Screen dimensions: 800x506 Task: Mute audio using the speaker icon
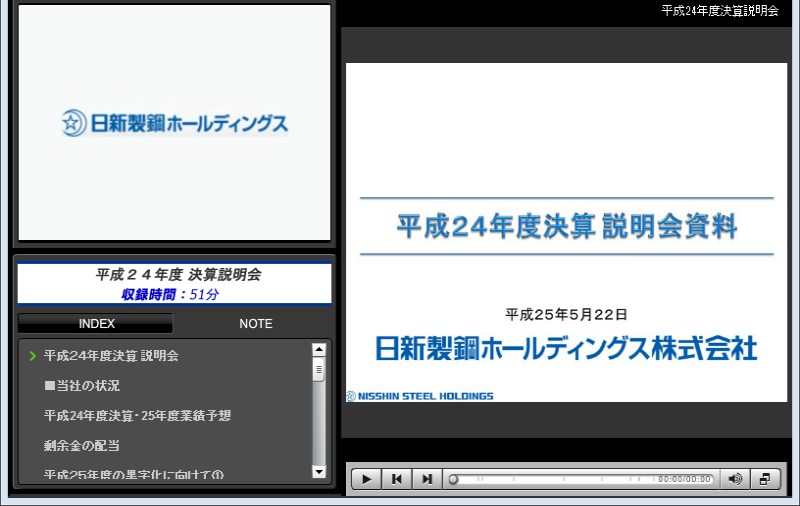pyautogui.click(x=735, y=479)
